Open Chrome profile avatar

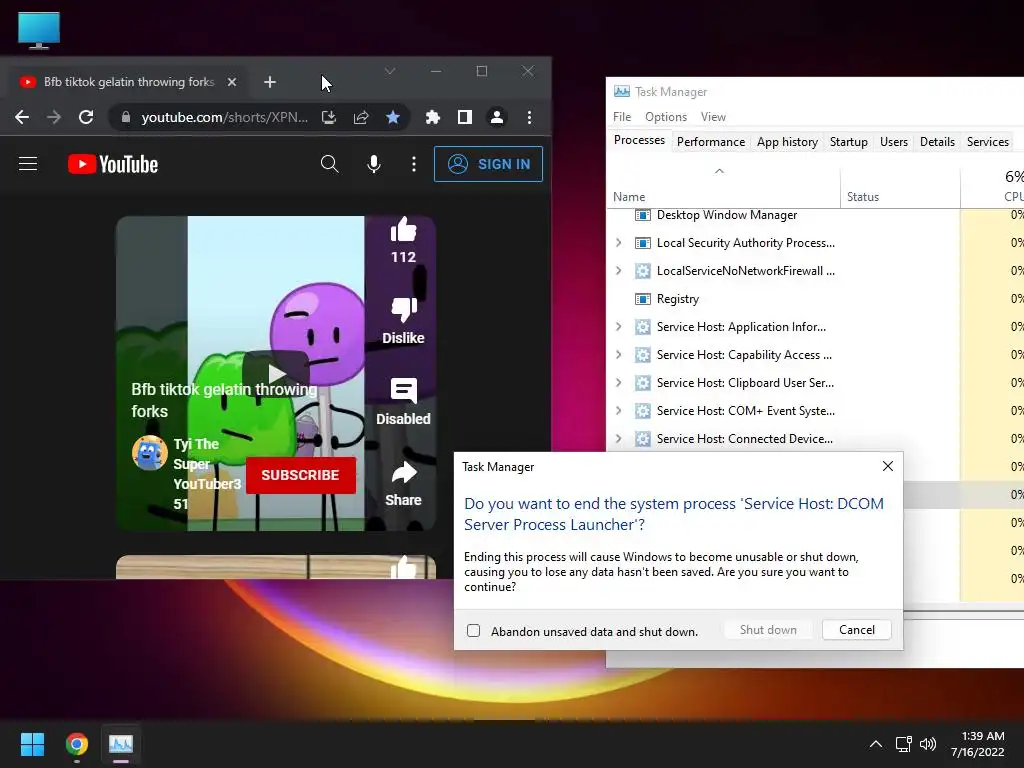click(x=497, y=118)
